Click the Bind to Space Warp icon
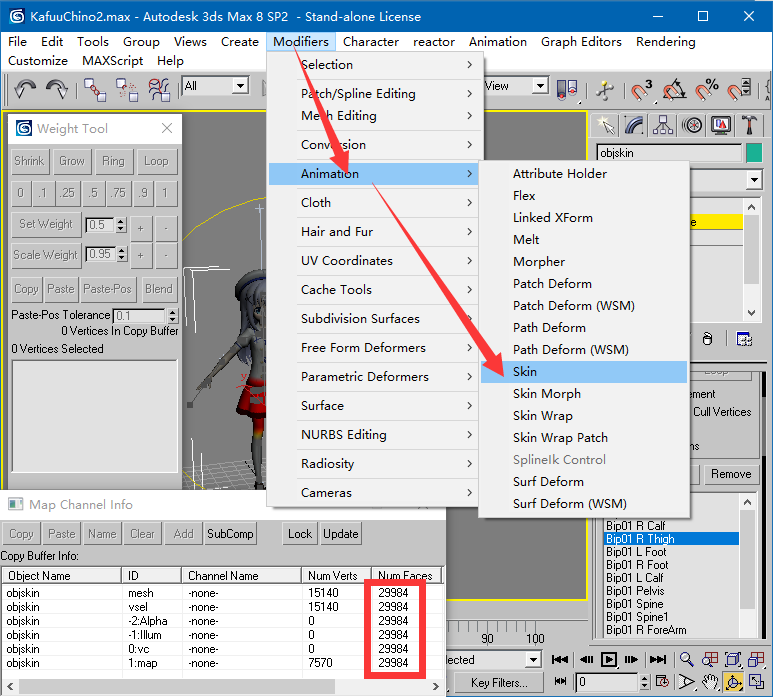This screenshot has width=773, height=697. click(159, 90)
